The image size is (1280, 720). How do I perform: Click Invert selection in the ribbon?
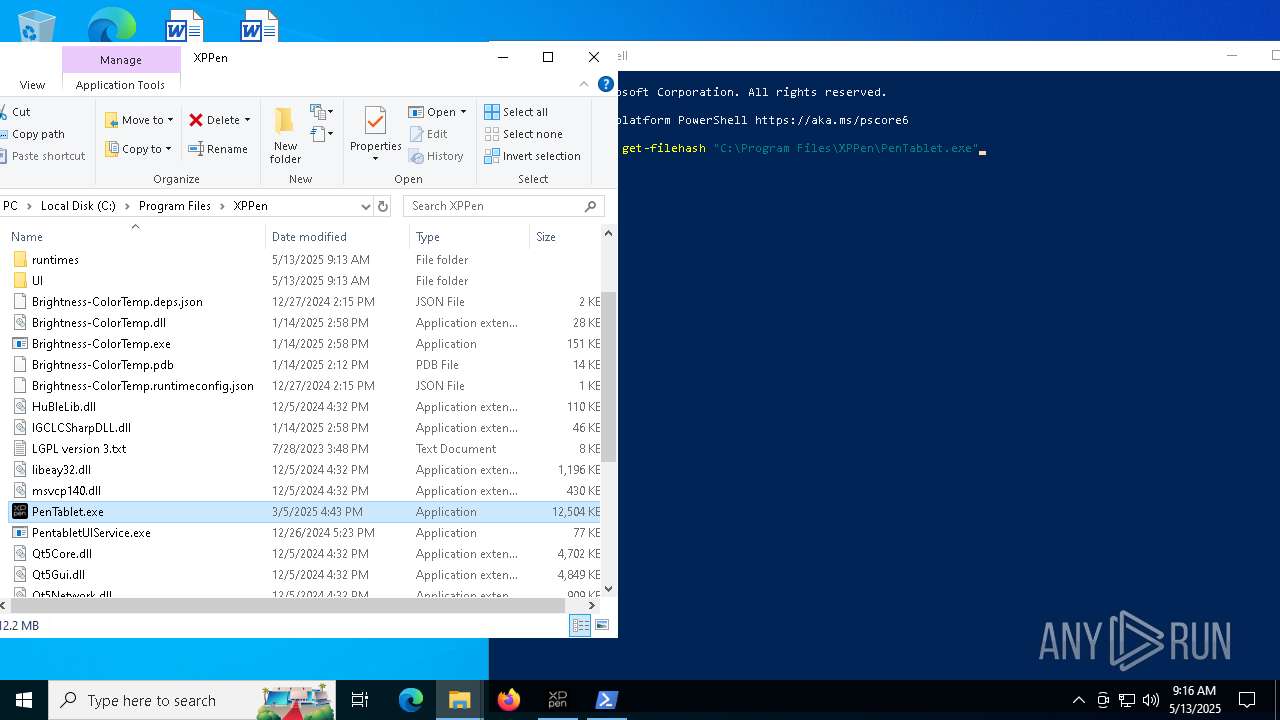(532, 156)
